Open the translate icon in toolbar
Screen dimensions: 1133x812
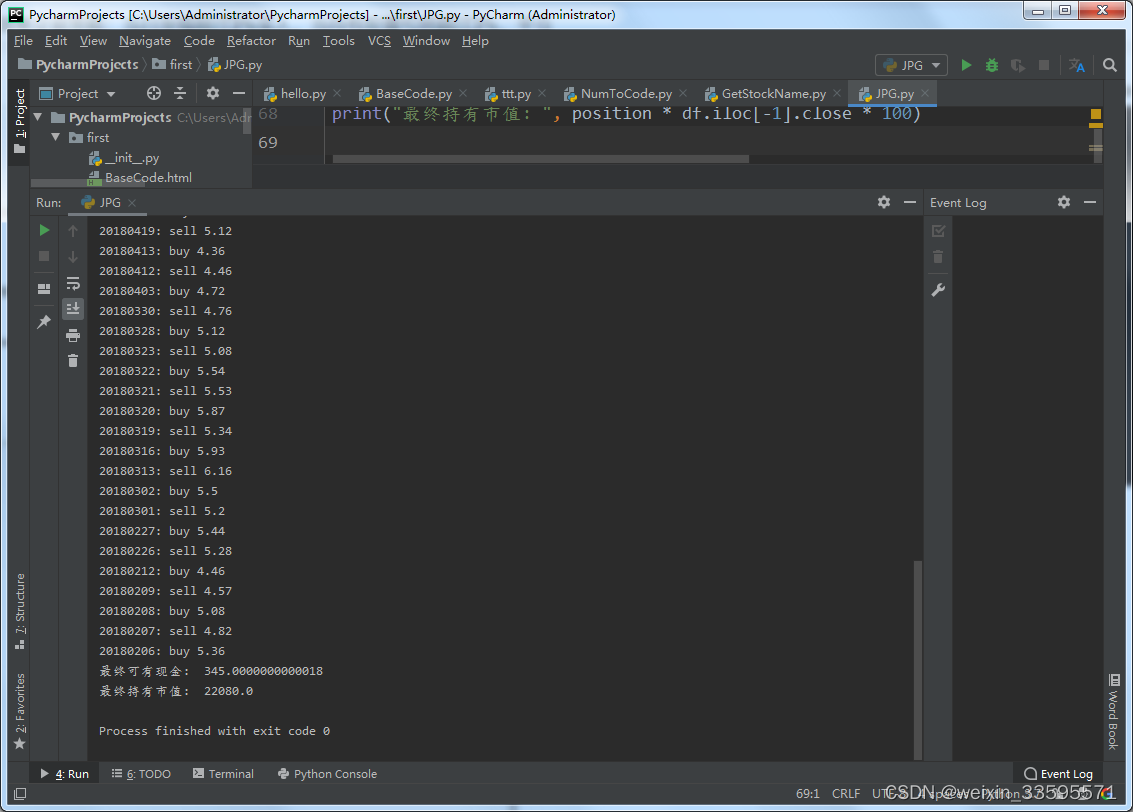[x=1077, y=65]
